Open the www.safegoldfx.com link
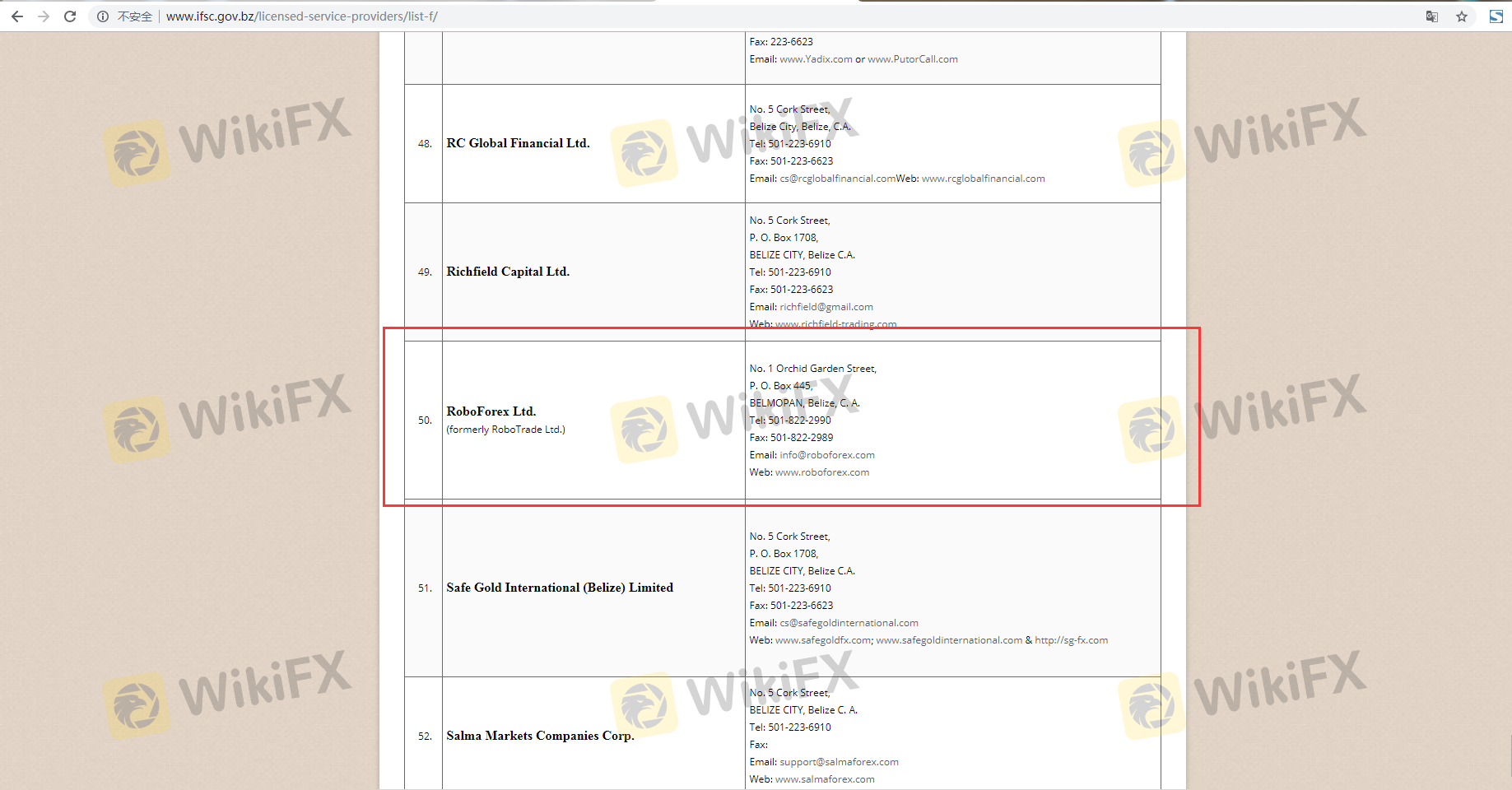The height and width of the screenshot is (790, 1512). click(822, 640)
